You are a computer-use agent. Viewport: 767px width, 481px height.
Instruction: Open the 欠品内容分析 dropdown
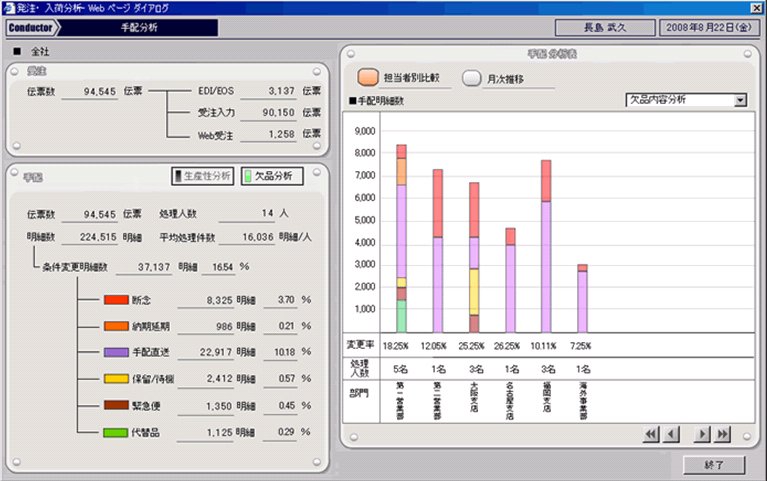[740, 100]
